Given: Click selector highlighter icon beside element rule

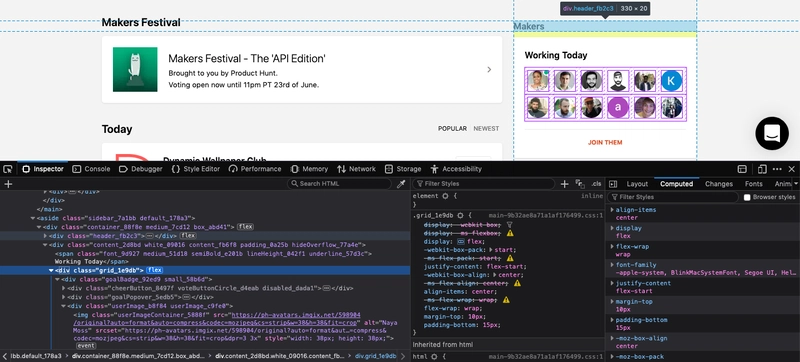Looking at the screenshot, I should coord(445,196).
